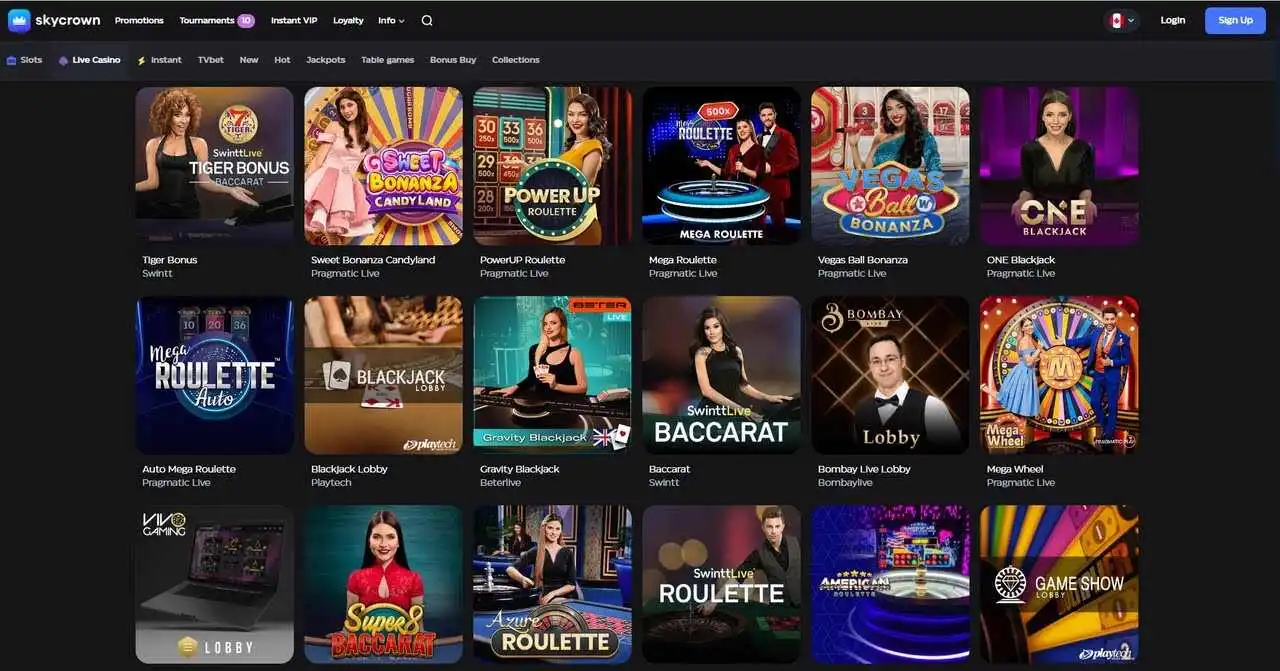
Task: Click the skycrown logo icon
Action: point(18,20)
